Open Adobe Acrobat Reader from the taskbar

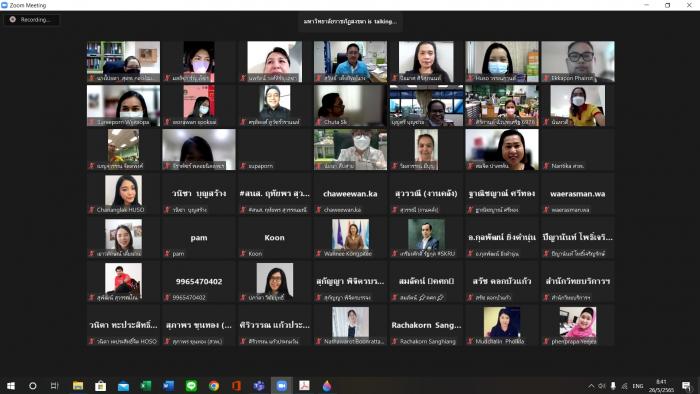[x=304, y=386]
